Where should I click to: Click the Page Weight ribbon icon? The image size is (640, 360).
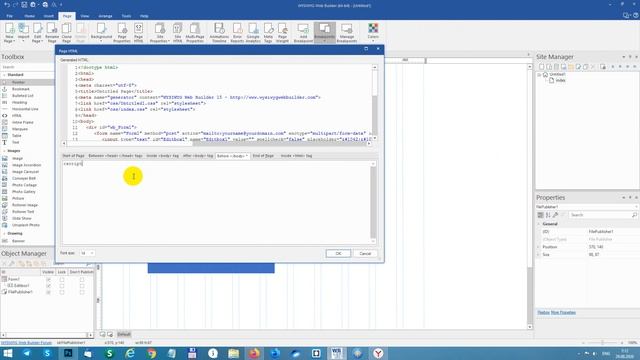click(x=282, y=33)
